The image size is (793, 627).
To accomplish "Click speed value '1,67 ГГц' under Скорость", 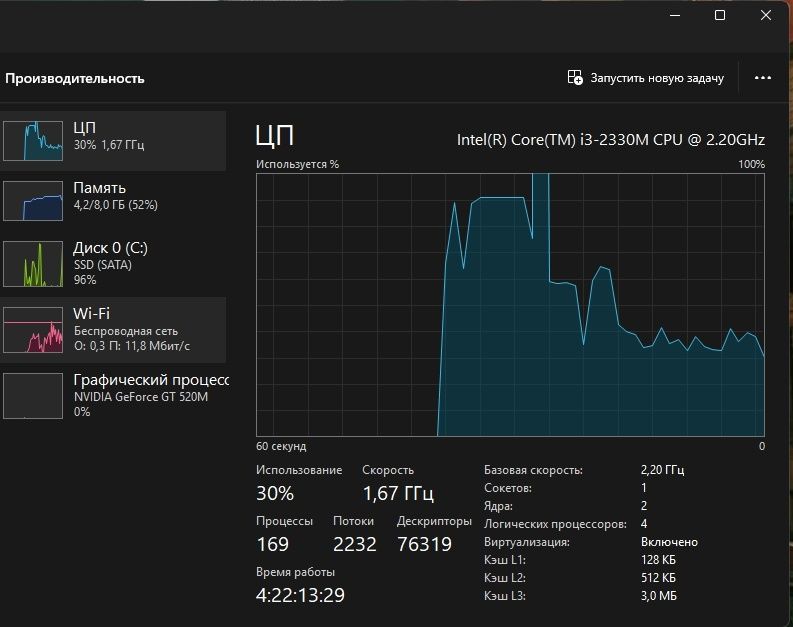I will click(398, 493).
